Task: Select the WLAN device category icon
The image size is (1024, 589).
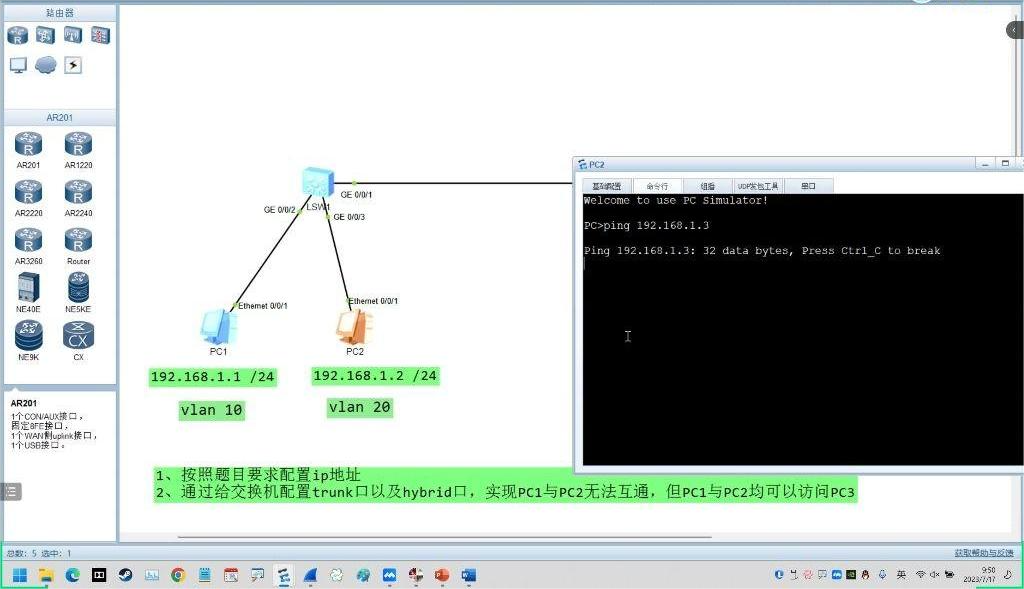Action: tap(72, 35)
